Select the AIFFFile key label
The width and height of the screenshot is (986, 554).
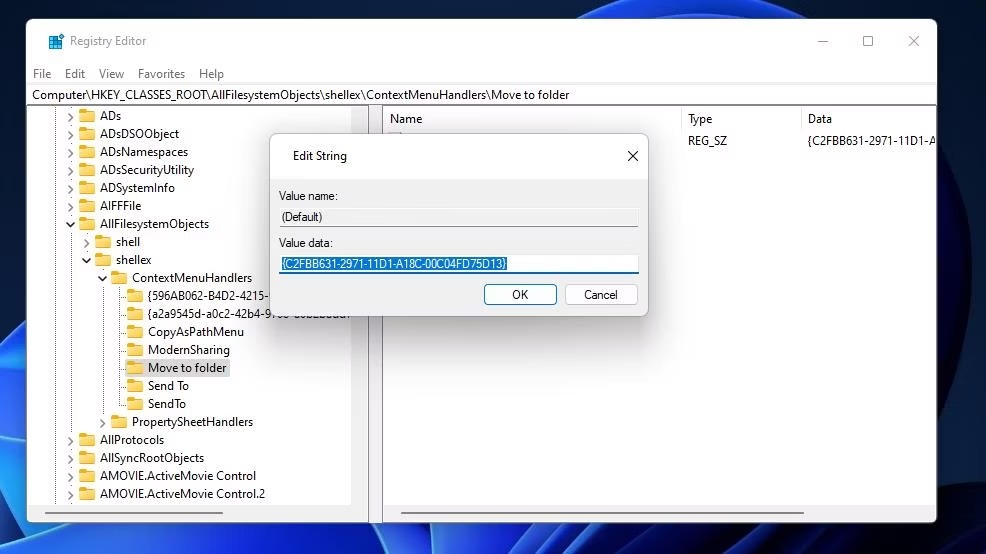[x=120, y=206]
